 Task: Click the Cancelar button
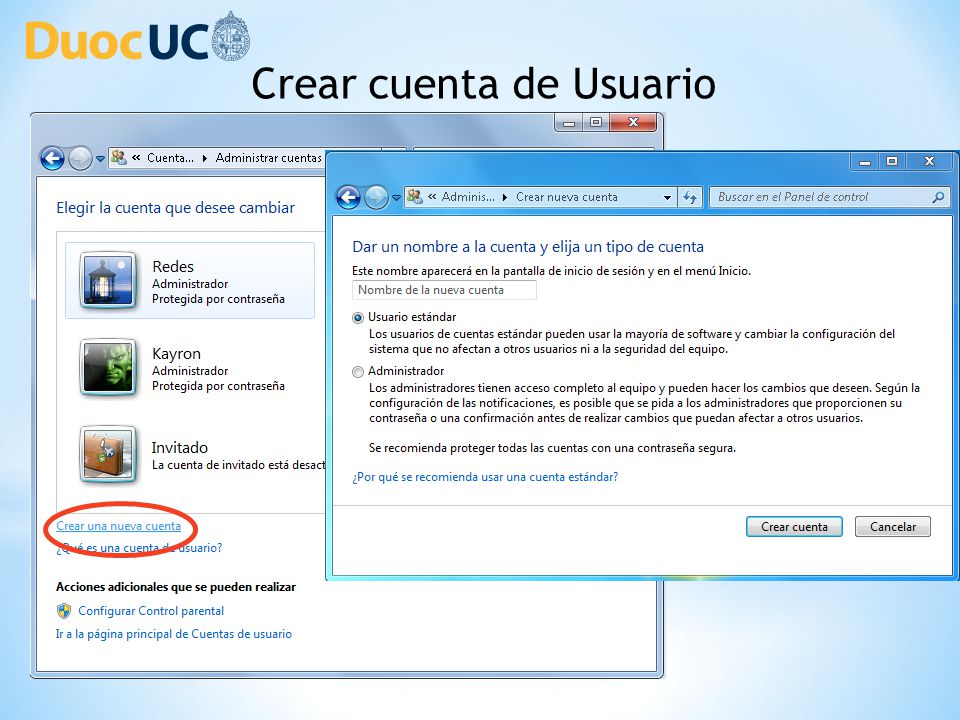point(893,527)
